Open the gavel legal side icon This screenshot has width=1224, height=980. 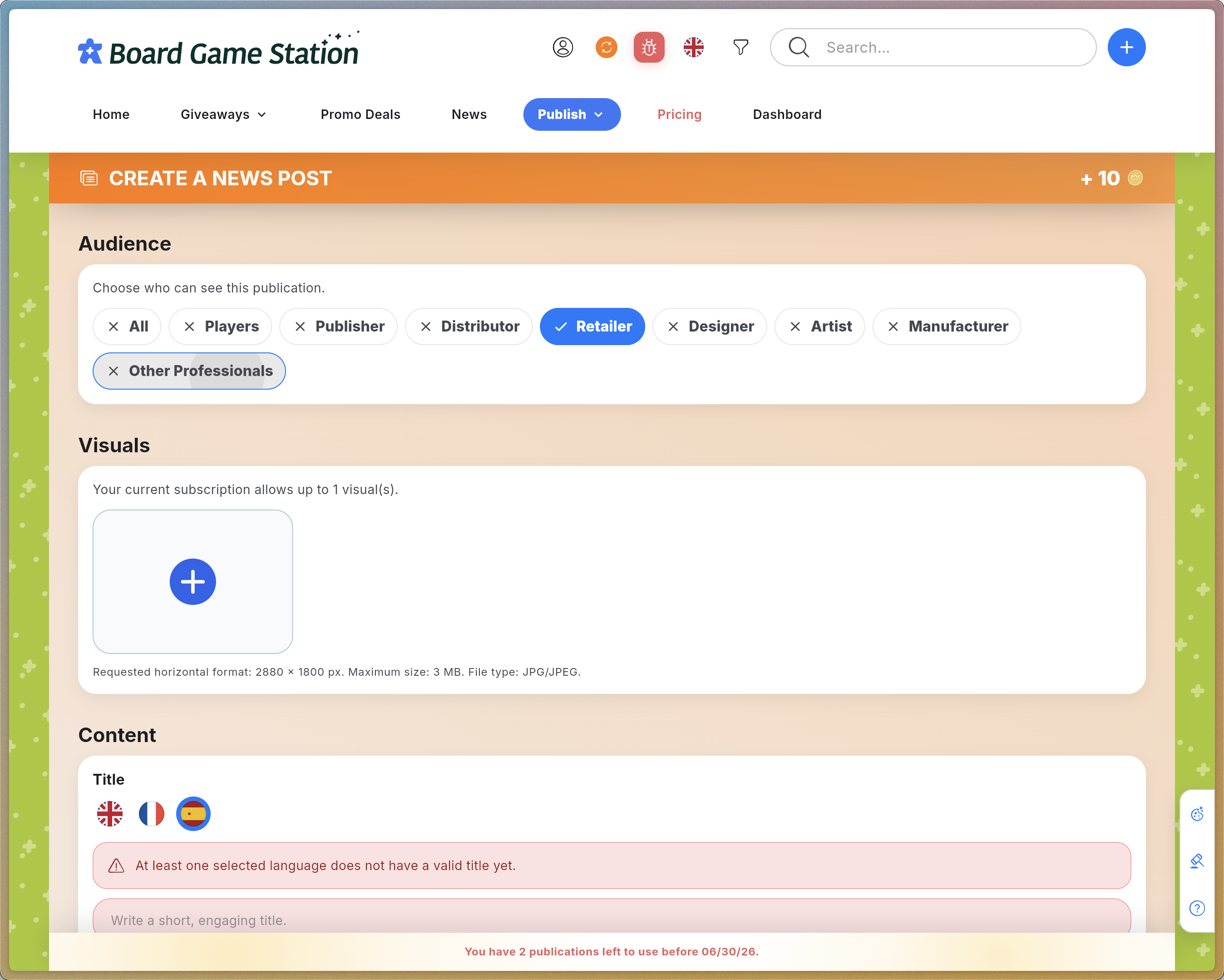[x=1197, y=861]
